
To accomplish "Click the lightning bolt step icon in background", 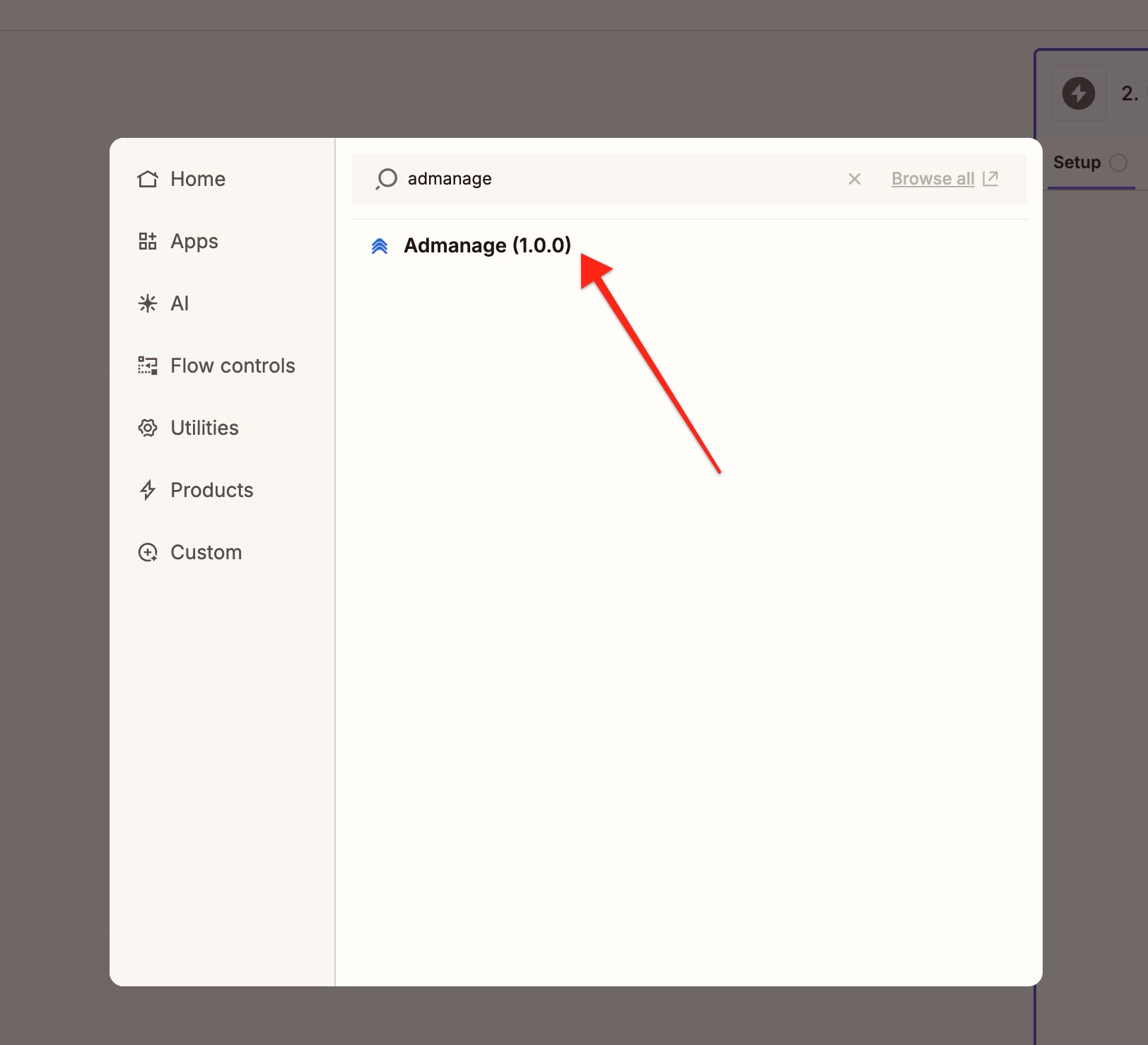I will pos(1079,93).
